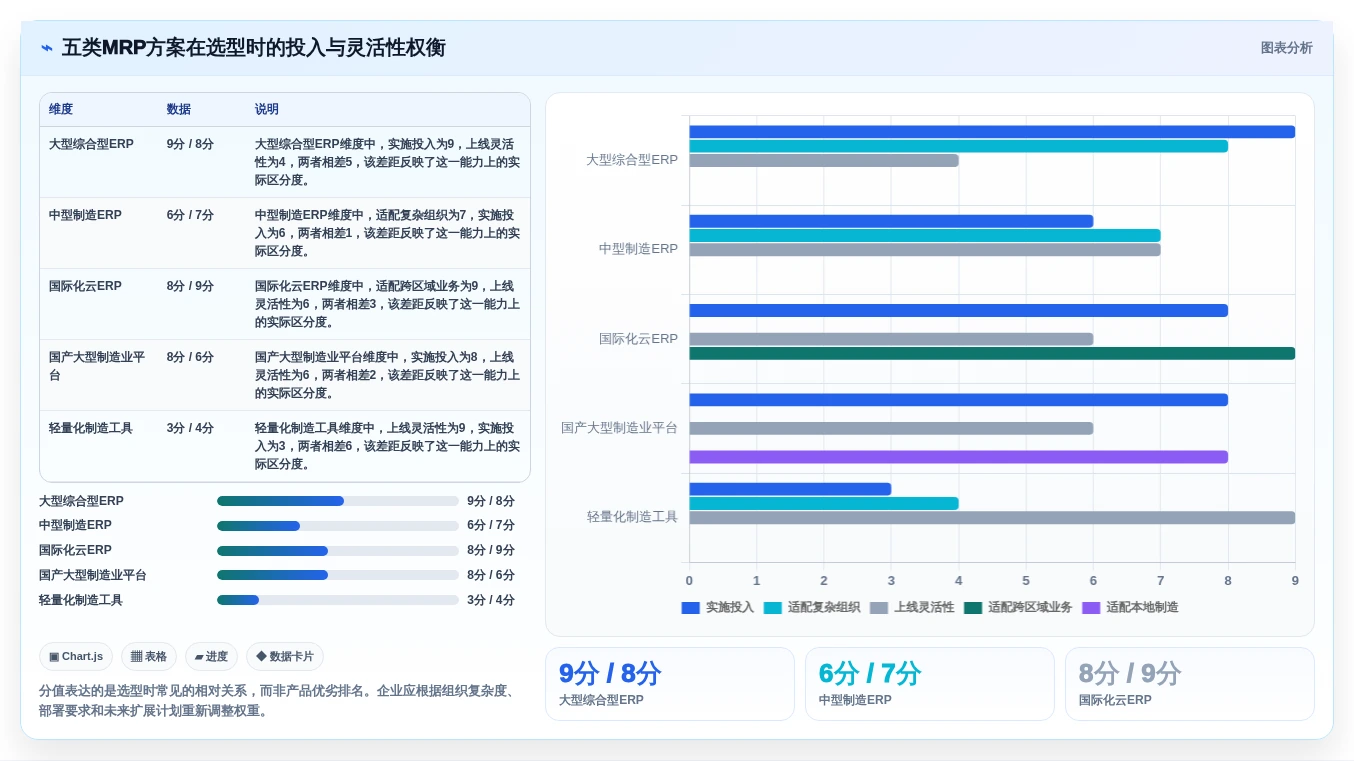Click 大型综合型ERP axis label in chart
1354x761 pixels.
[x=632, y=160]
